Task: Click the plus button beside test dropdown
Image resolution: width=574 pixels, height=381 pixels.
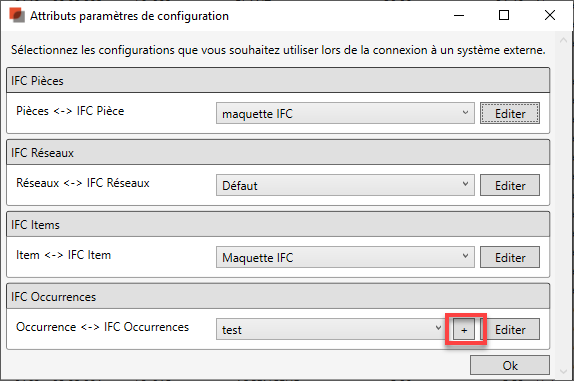Action: 464,329
